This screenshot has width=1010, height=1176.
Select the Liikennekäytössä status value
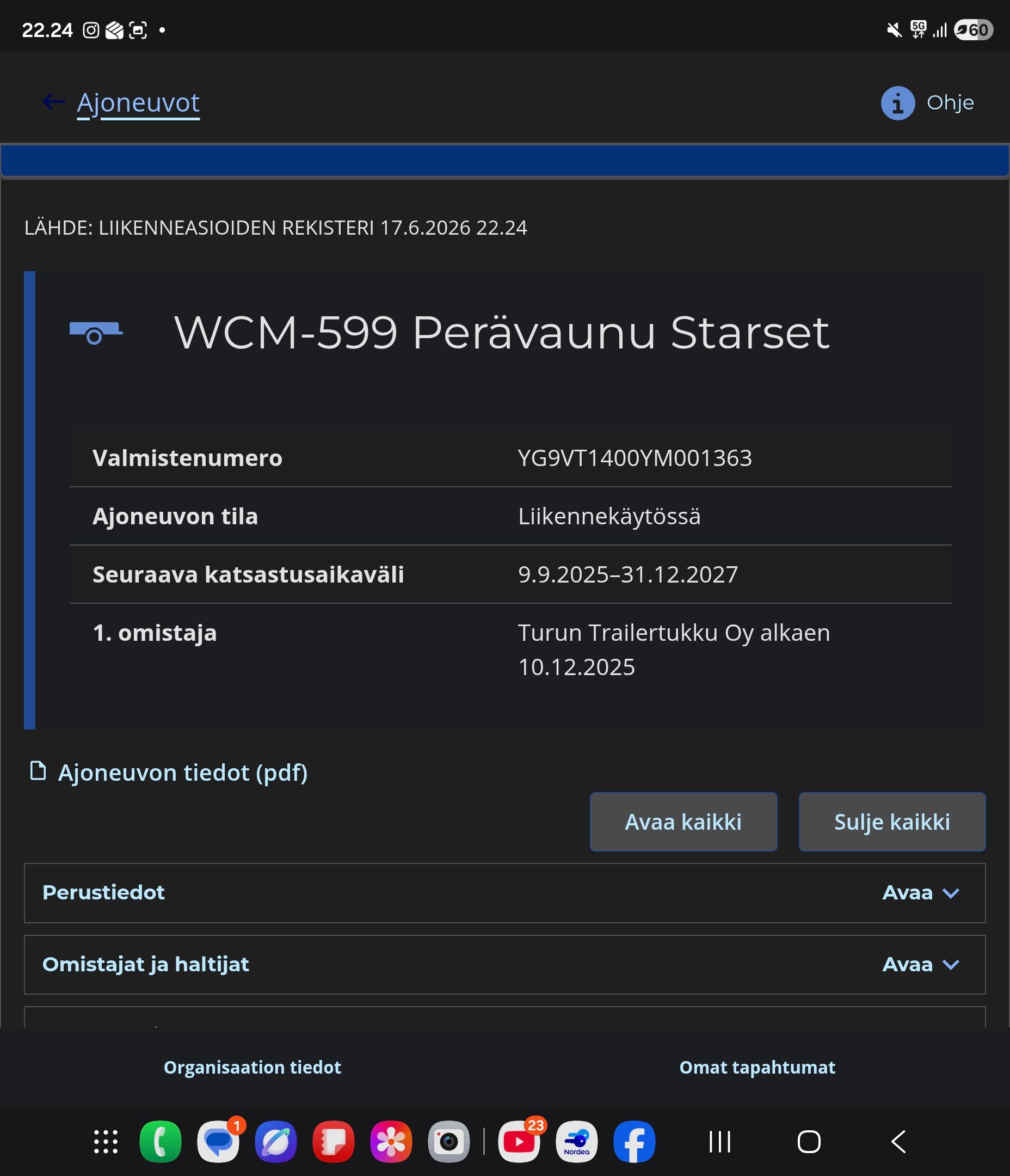[609, 517]
